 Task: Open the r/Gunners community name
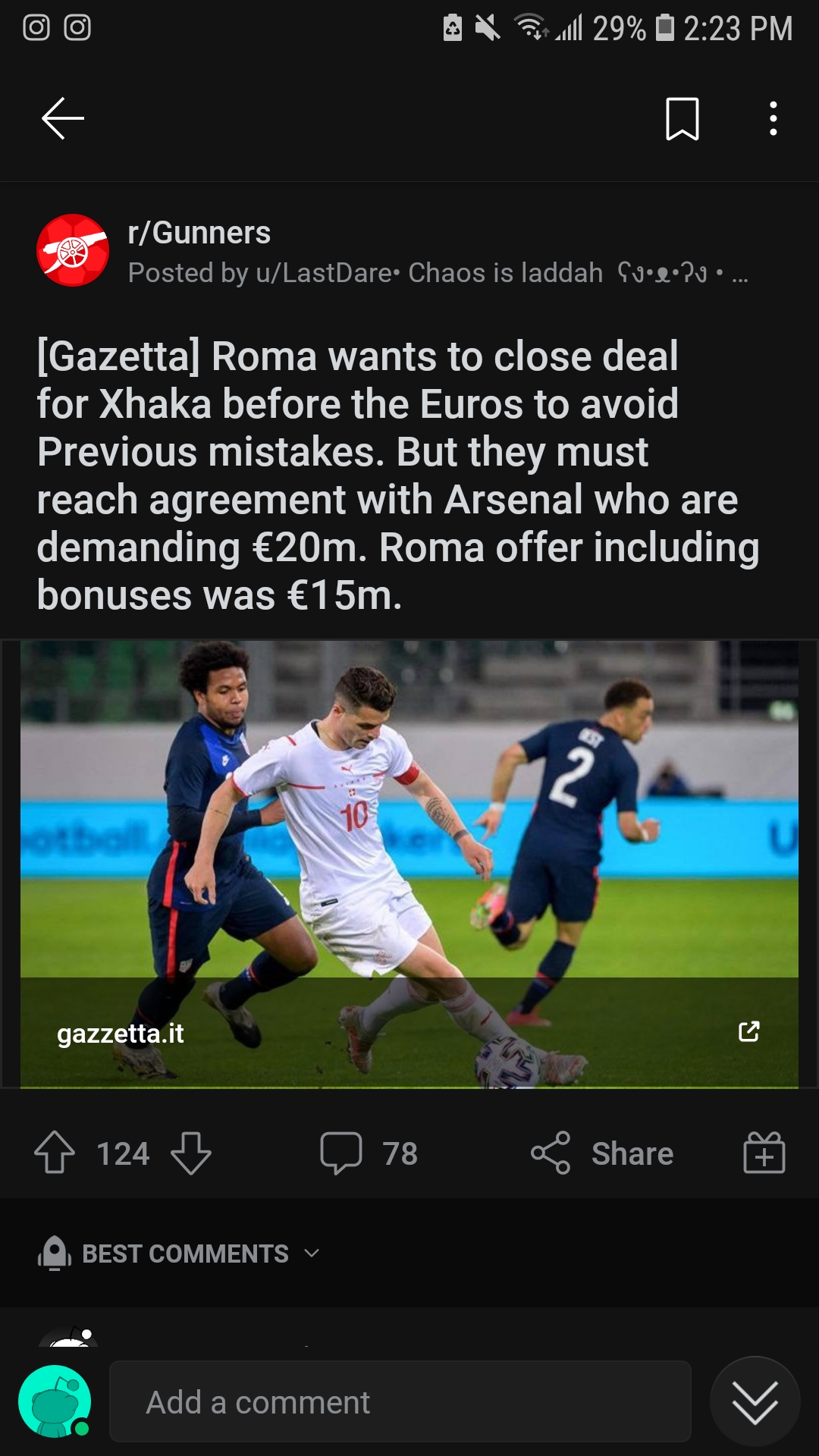pyautogui.click(x=199, y=233)
